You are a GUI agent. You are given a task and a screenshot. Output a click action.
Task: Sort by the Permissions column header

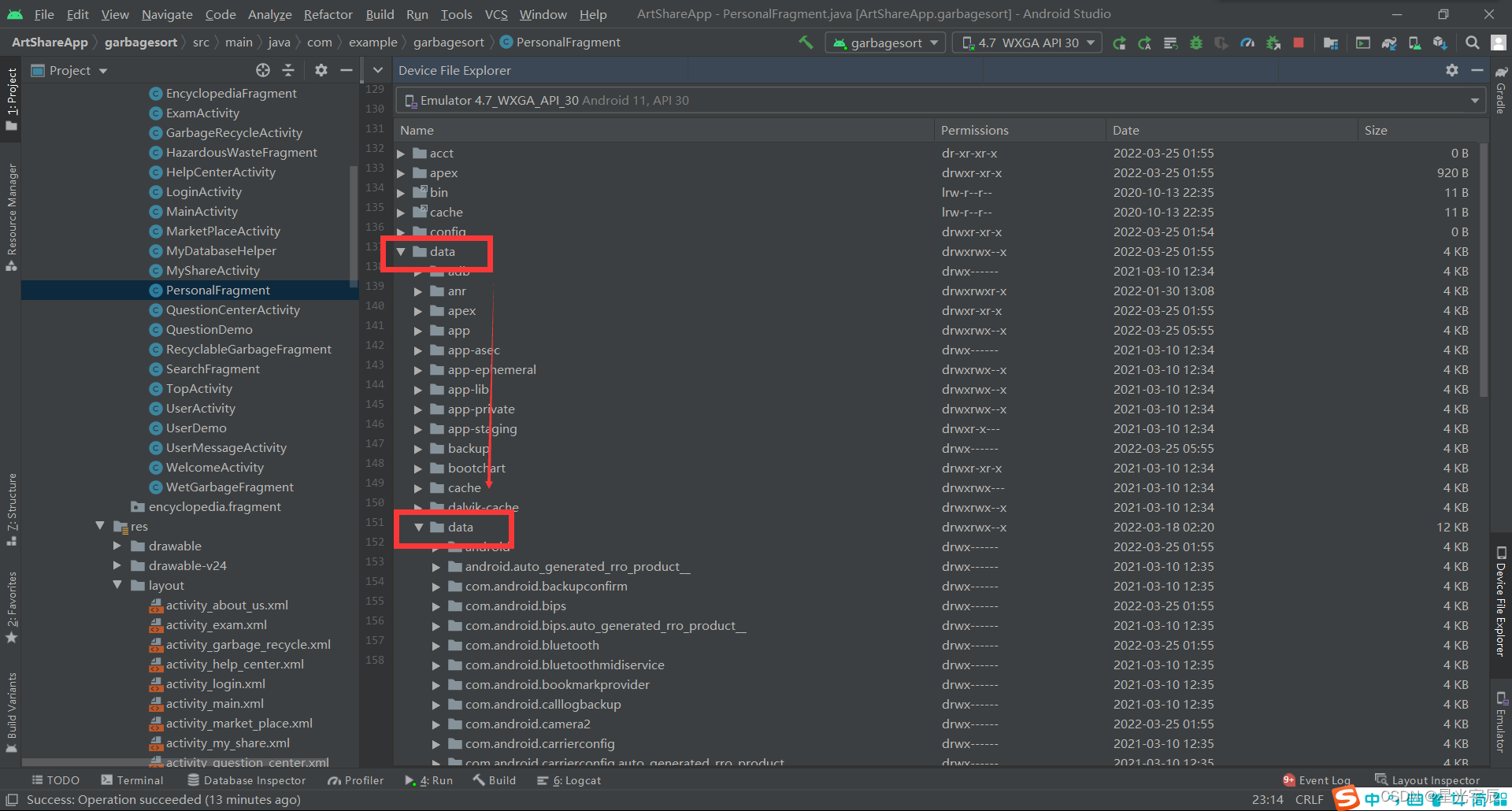[x=1020, y=130]
